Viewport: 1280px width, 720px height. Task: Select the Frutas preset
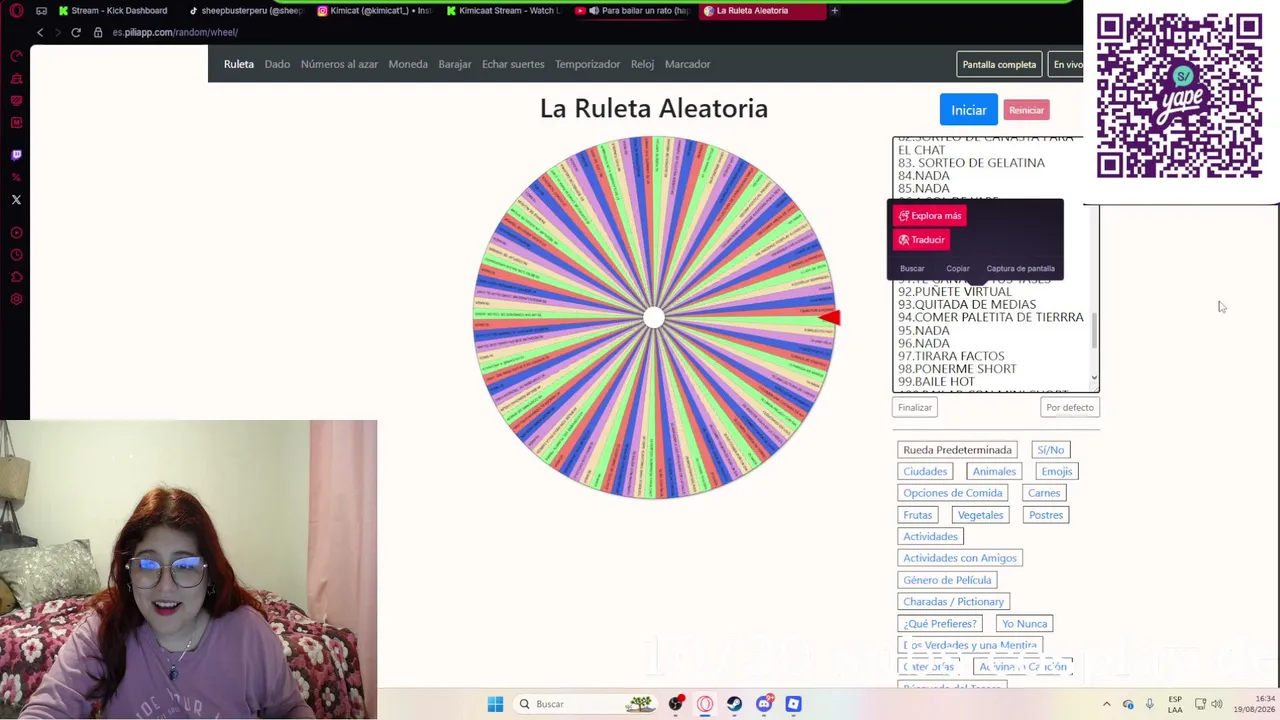(917, 515)
